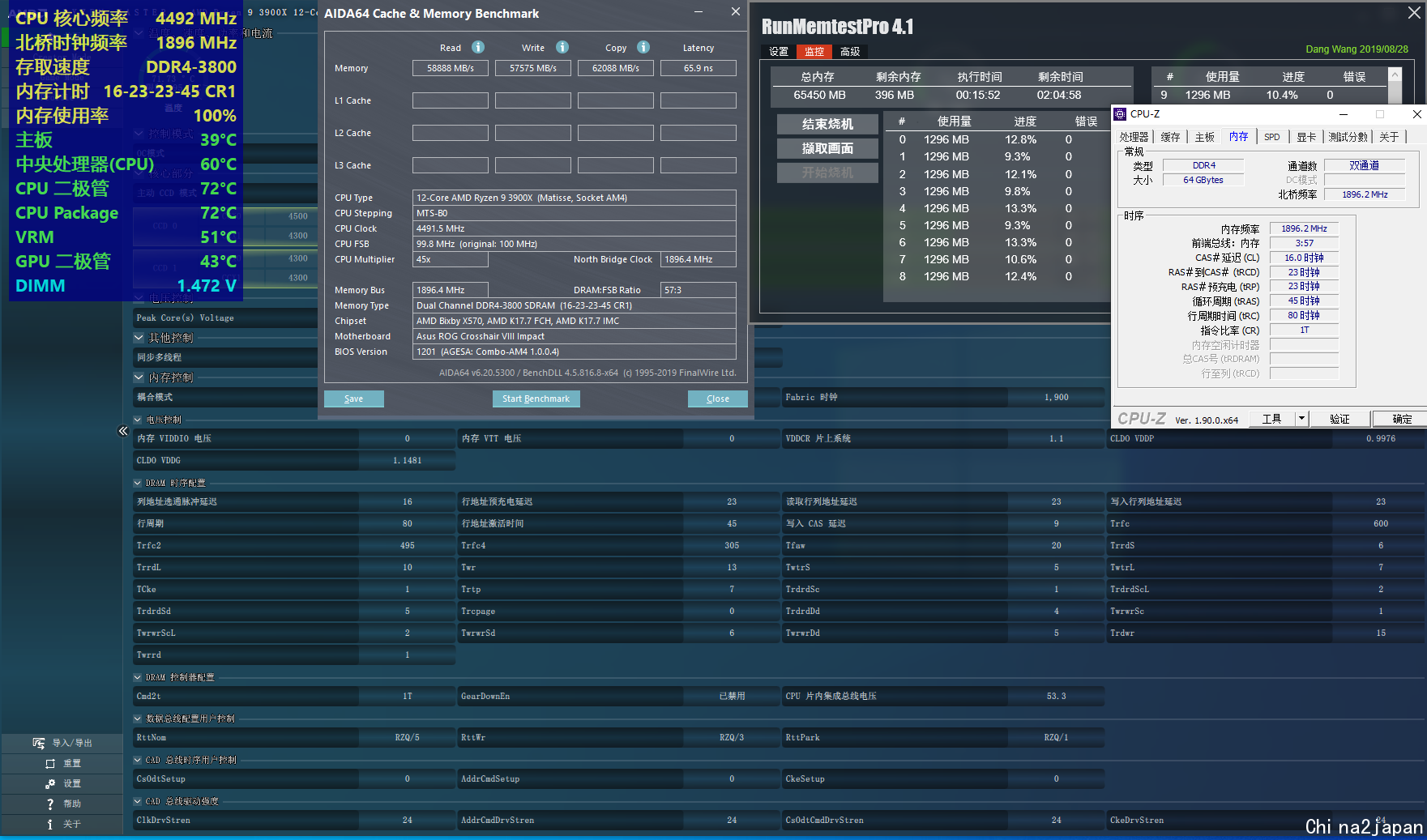The image size is (1427, 840).
Task: Click the Memory Read value 58888 MB/s
Action: (451, 68)
